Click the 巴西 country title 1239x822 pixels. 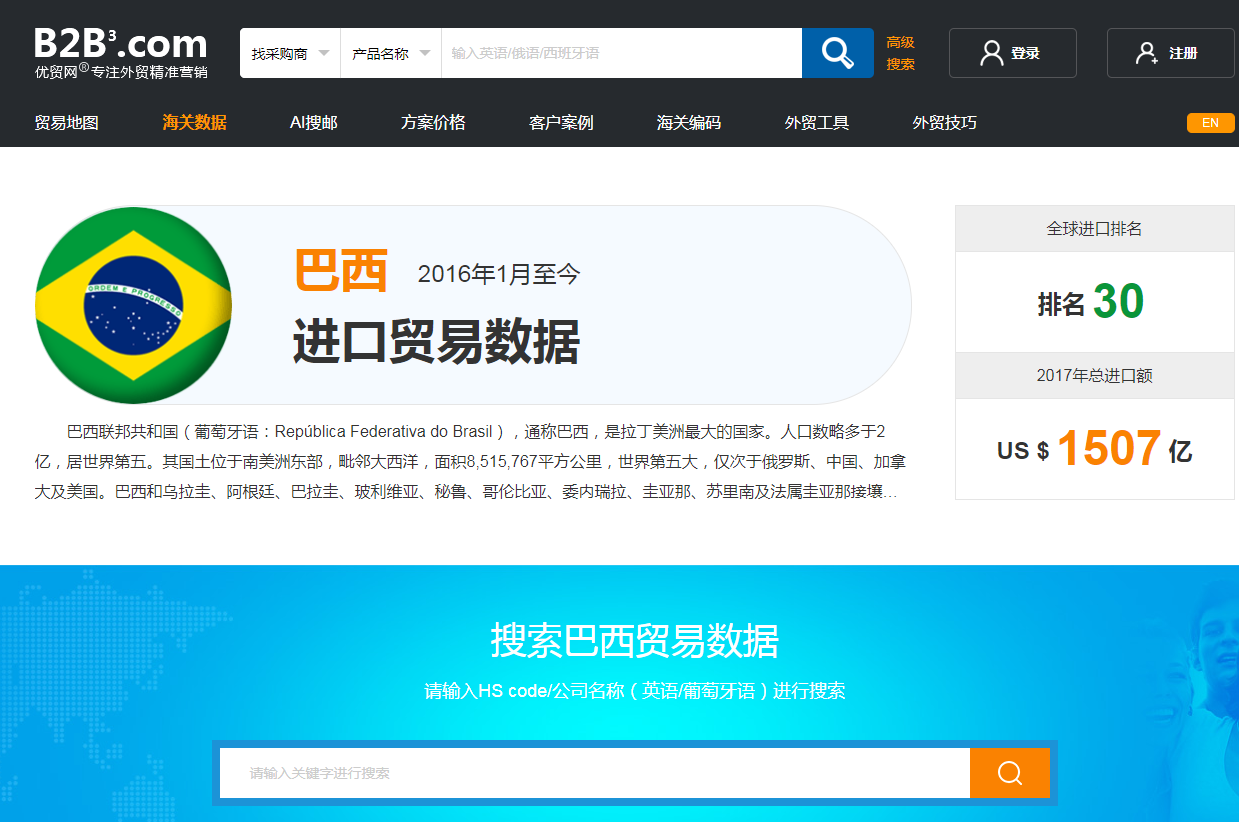pyautogui.click(x=341, y=270)
